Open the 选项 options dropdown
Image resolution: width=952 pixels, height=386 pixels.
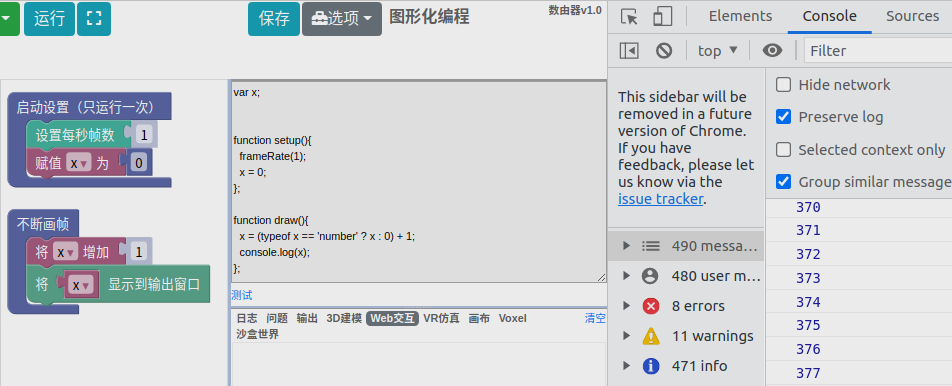pyautogui.click(x=342, y=19)
